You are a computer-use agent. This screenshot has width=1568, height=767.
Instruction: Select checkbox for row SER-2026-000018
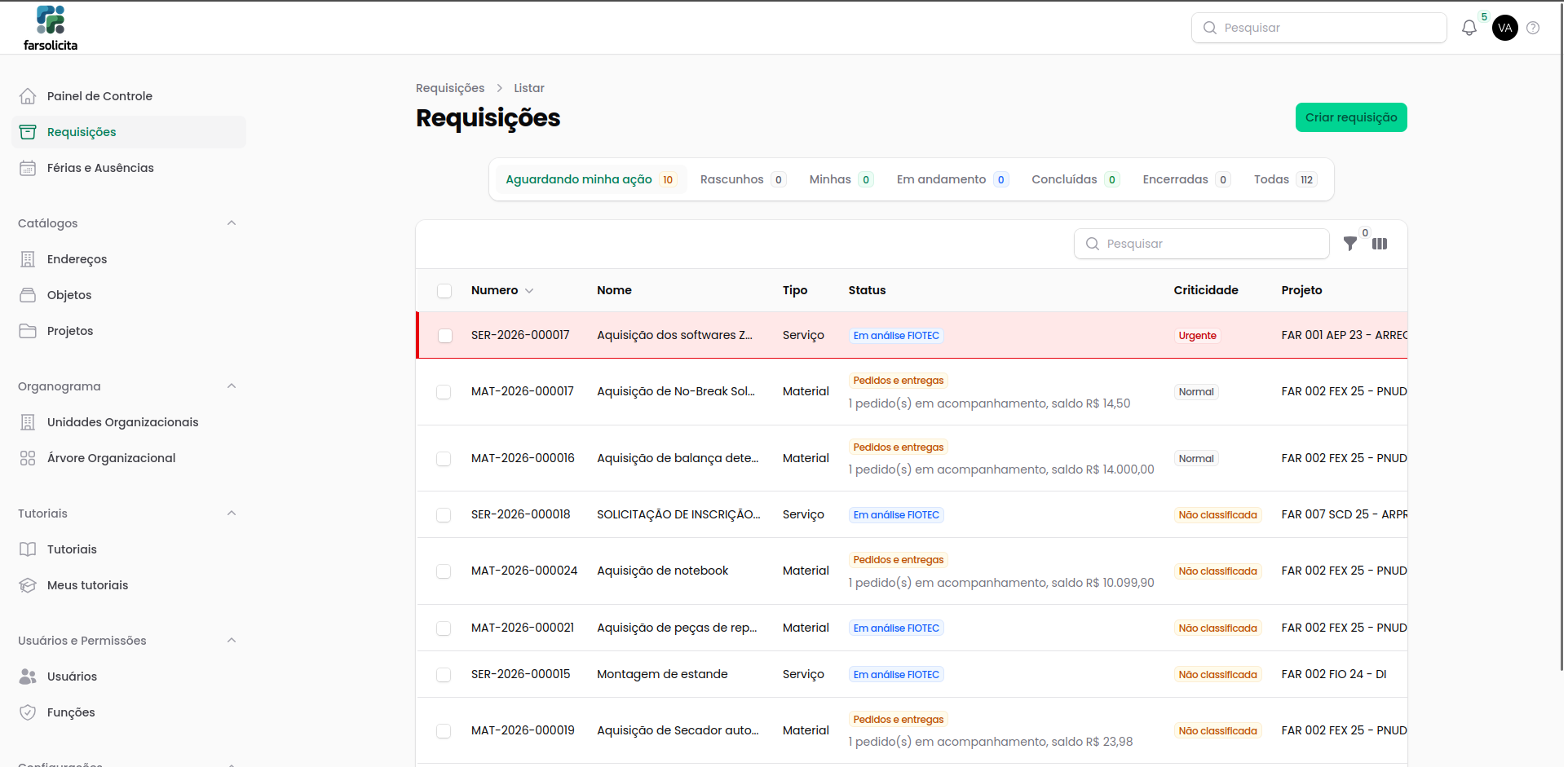[444, 515]
